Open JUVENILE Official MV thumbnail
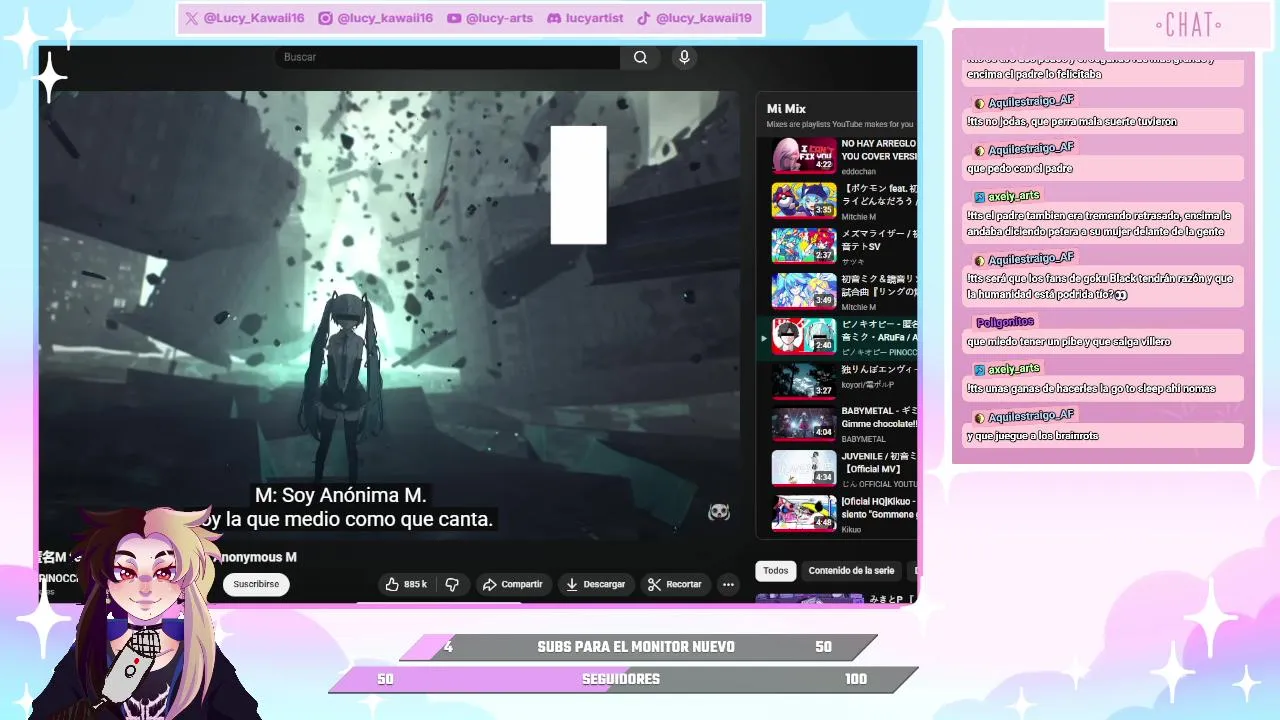Viewport: 1280px width, 720px height. (x=803, y=468)
